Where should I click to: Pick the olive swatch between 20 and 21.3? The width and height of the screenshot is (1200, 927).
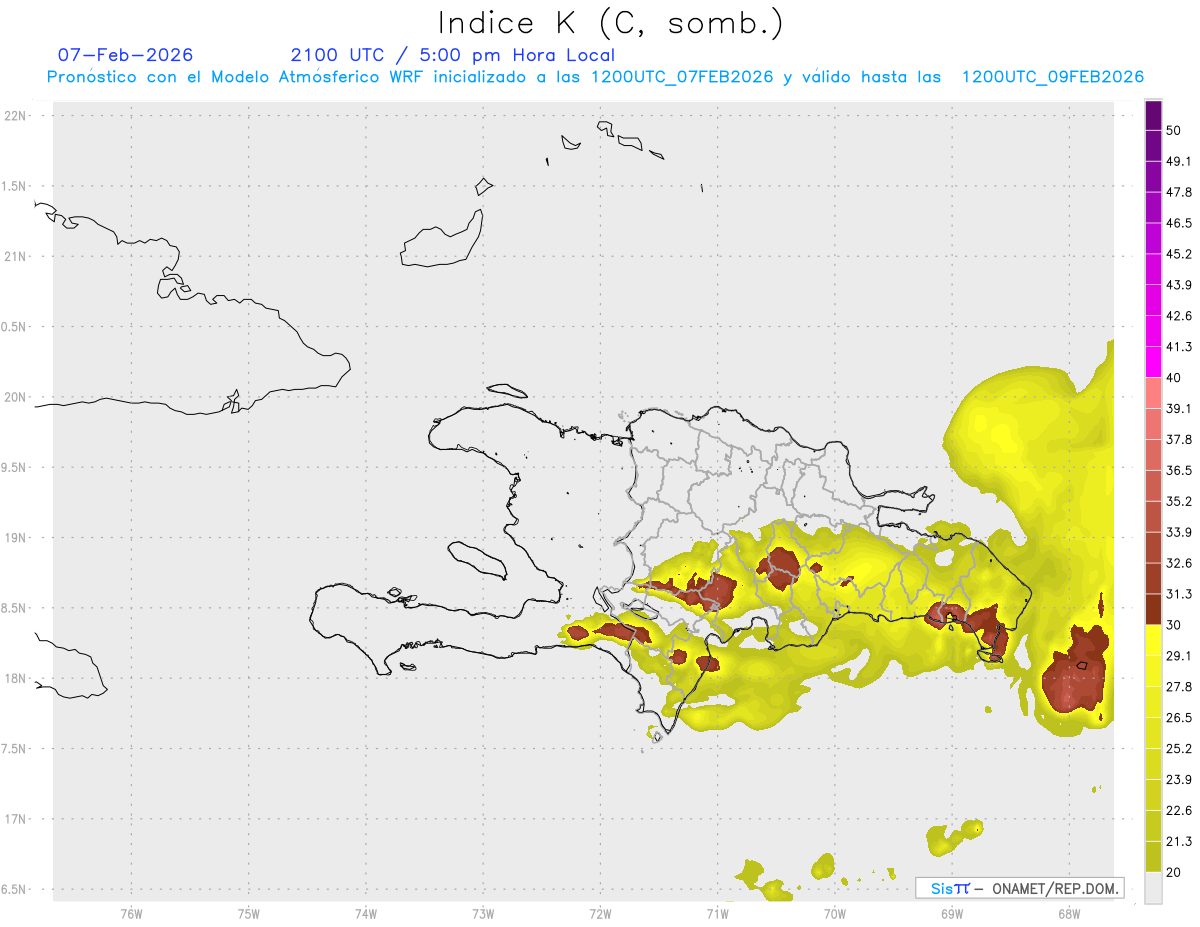pos(1153,856)
